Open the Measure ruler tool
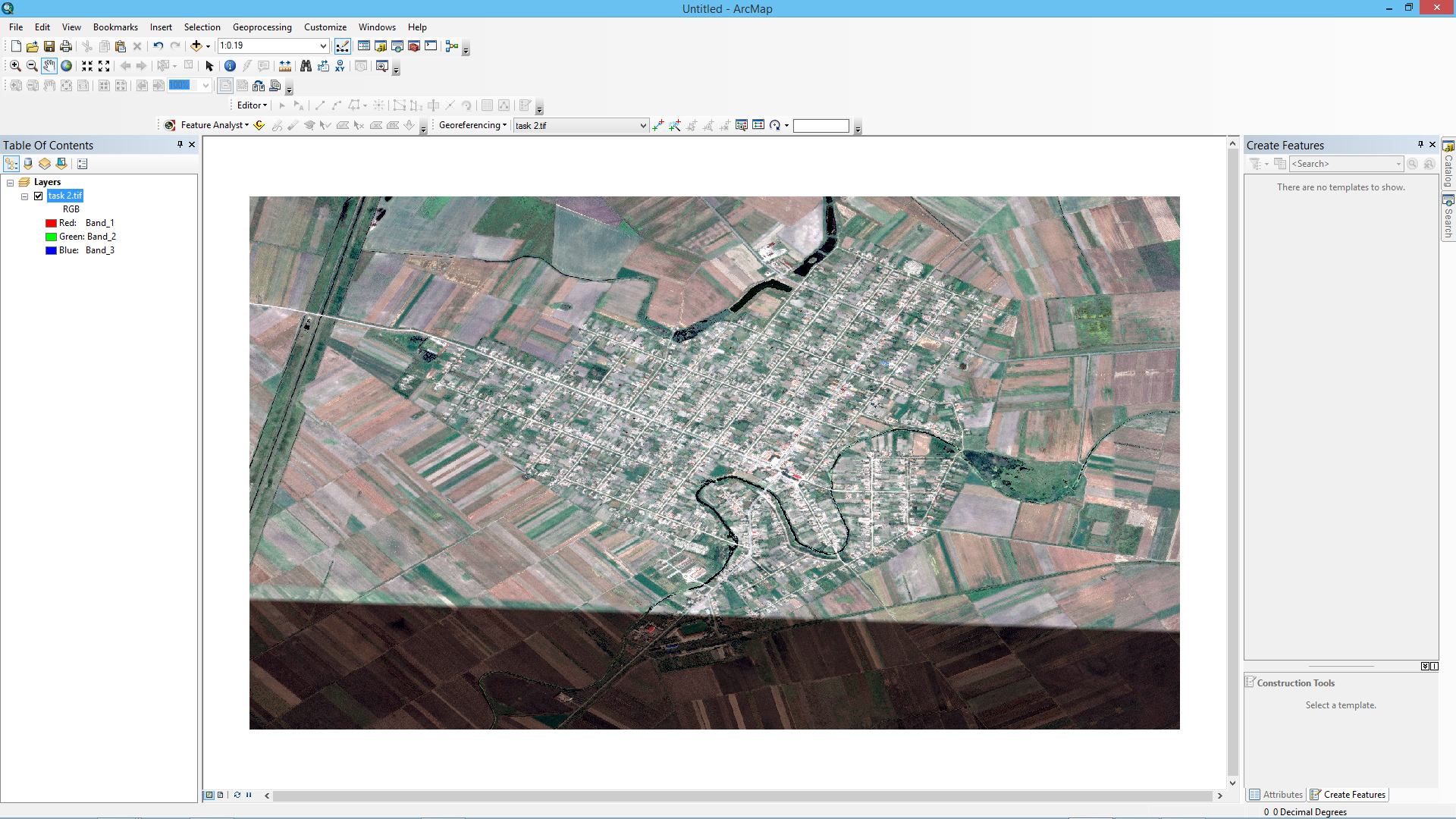This screenshot has width=1456, height=819. click(285, 66)
